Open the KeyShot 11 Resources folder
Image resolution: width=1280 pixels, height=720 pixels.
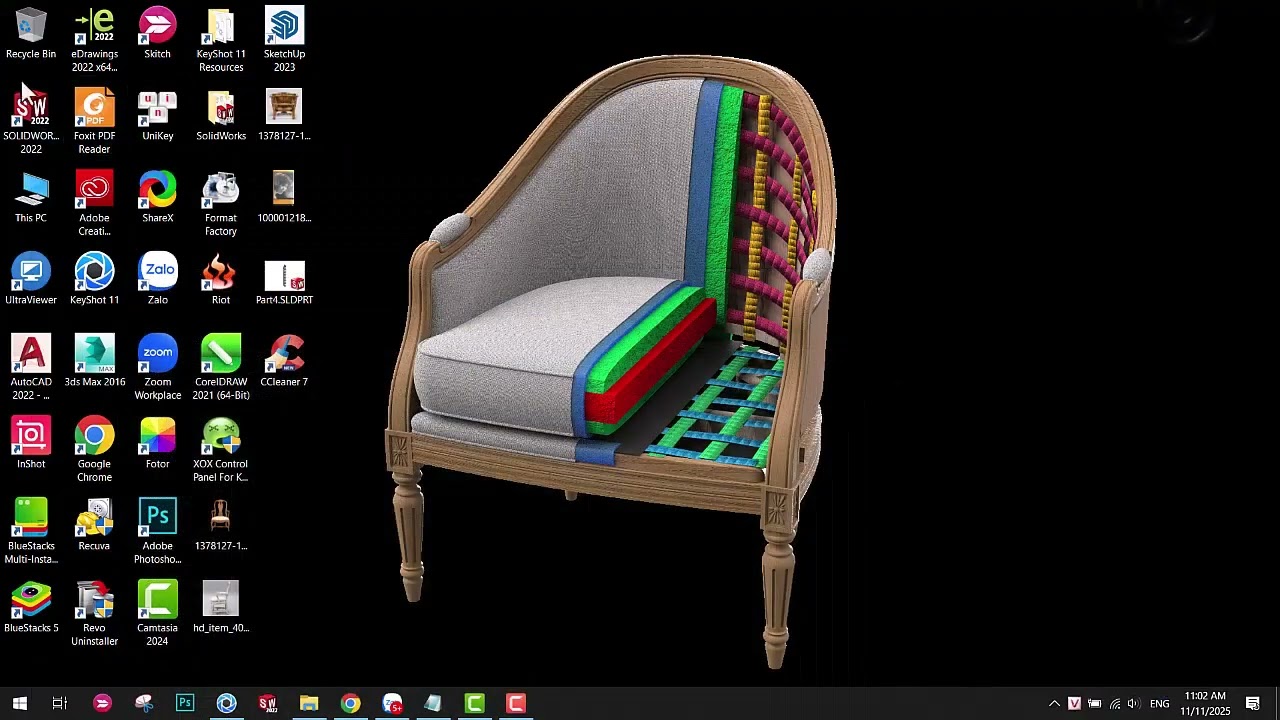[x=221, y=40]
